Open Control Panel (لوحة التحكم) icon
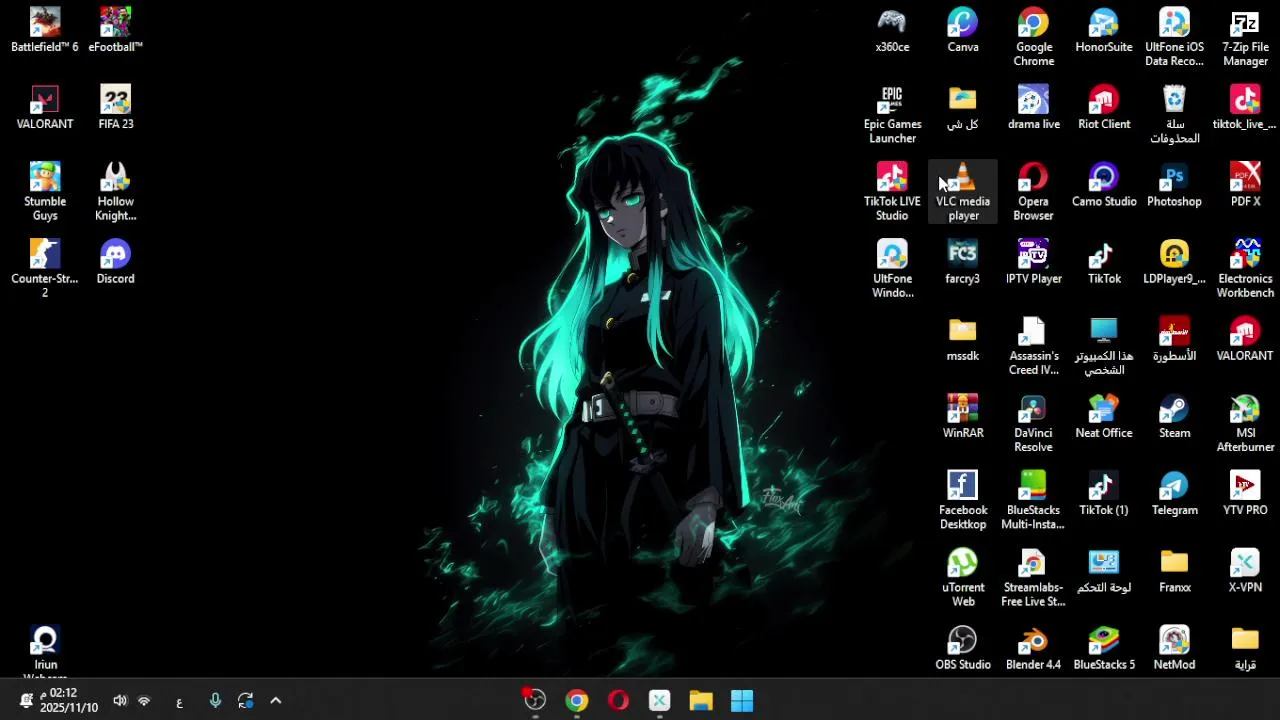1280x720 pixels. tap(1104, 569)
